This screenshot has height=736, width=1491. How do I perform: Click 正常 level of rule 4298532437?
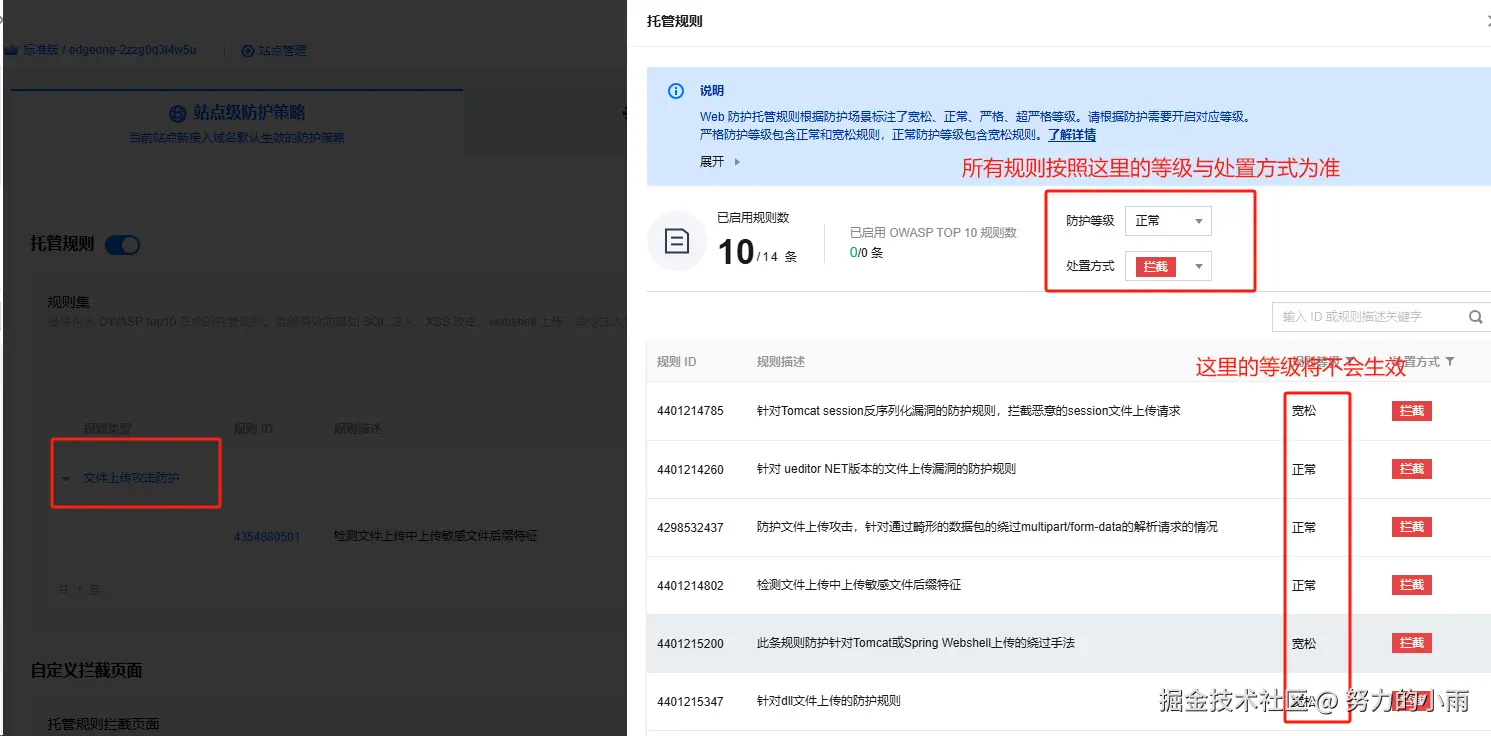tap(1304, 527)
